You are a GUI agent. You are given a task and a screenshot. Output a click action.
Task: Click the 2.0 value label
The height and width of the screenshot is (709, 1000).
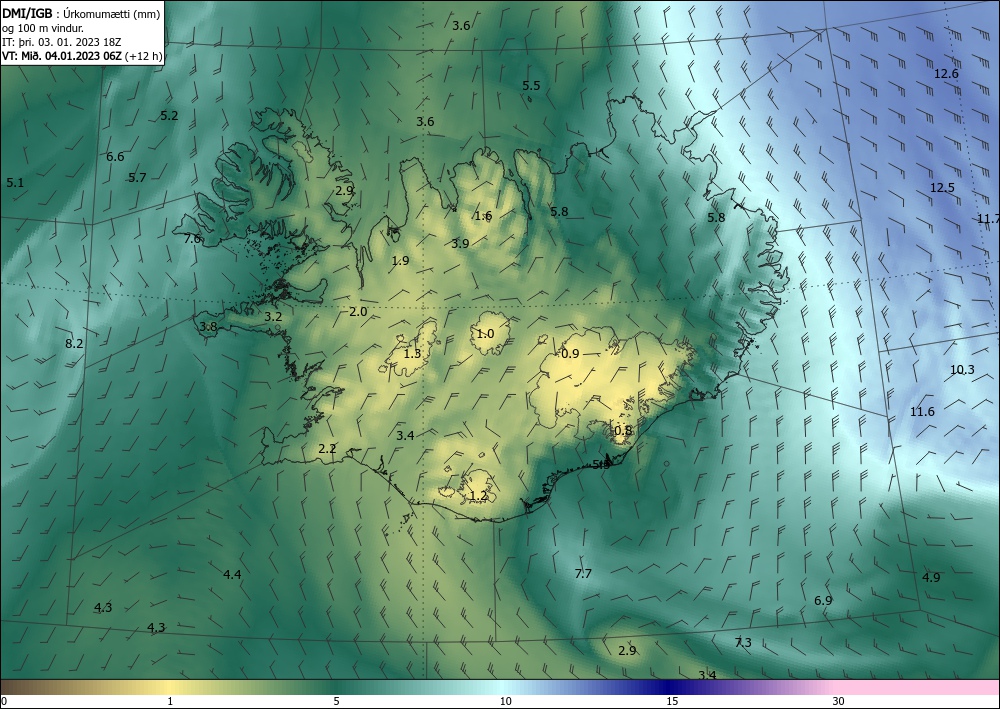click(x=358, y=311)
